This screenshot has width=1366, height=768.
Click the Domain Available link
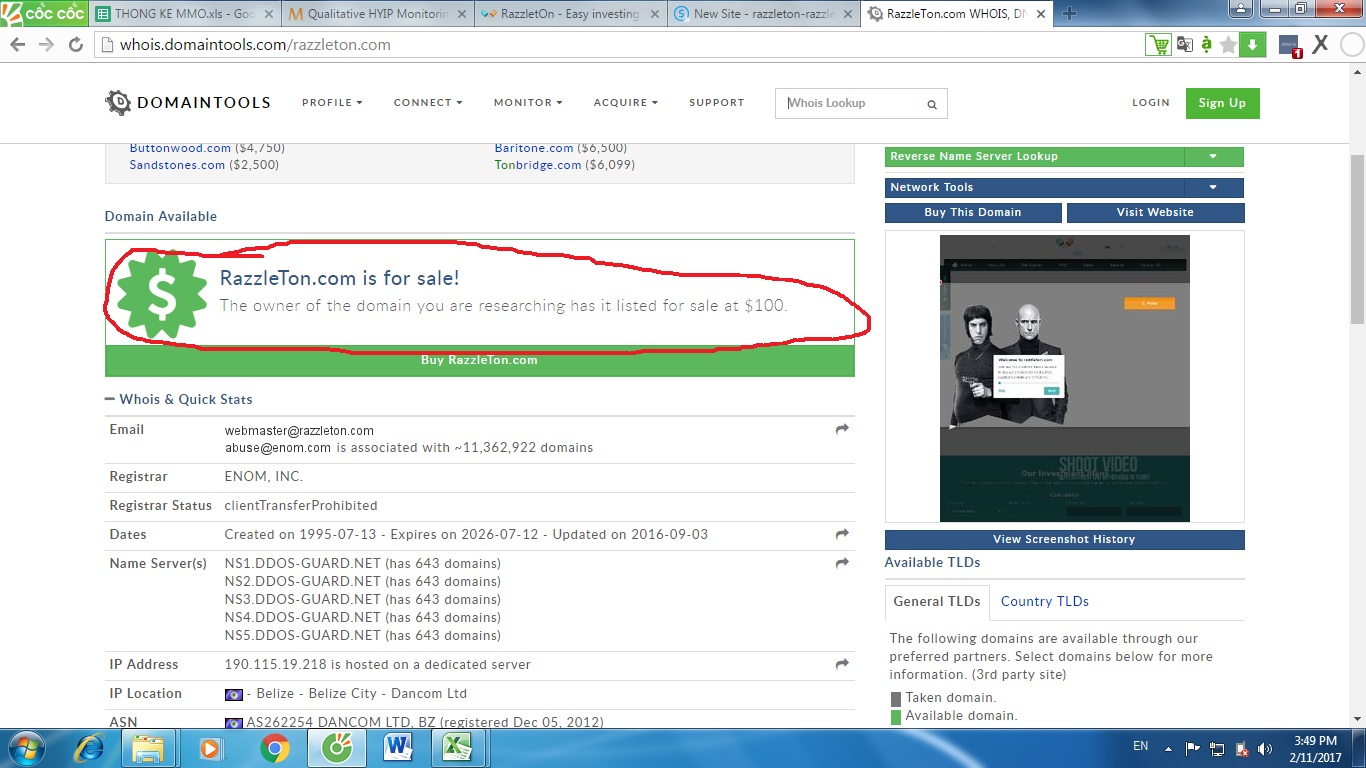(161, 216)
